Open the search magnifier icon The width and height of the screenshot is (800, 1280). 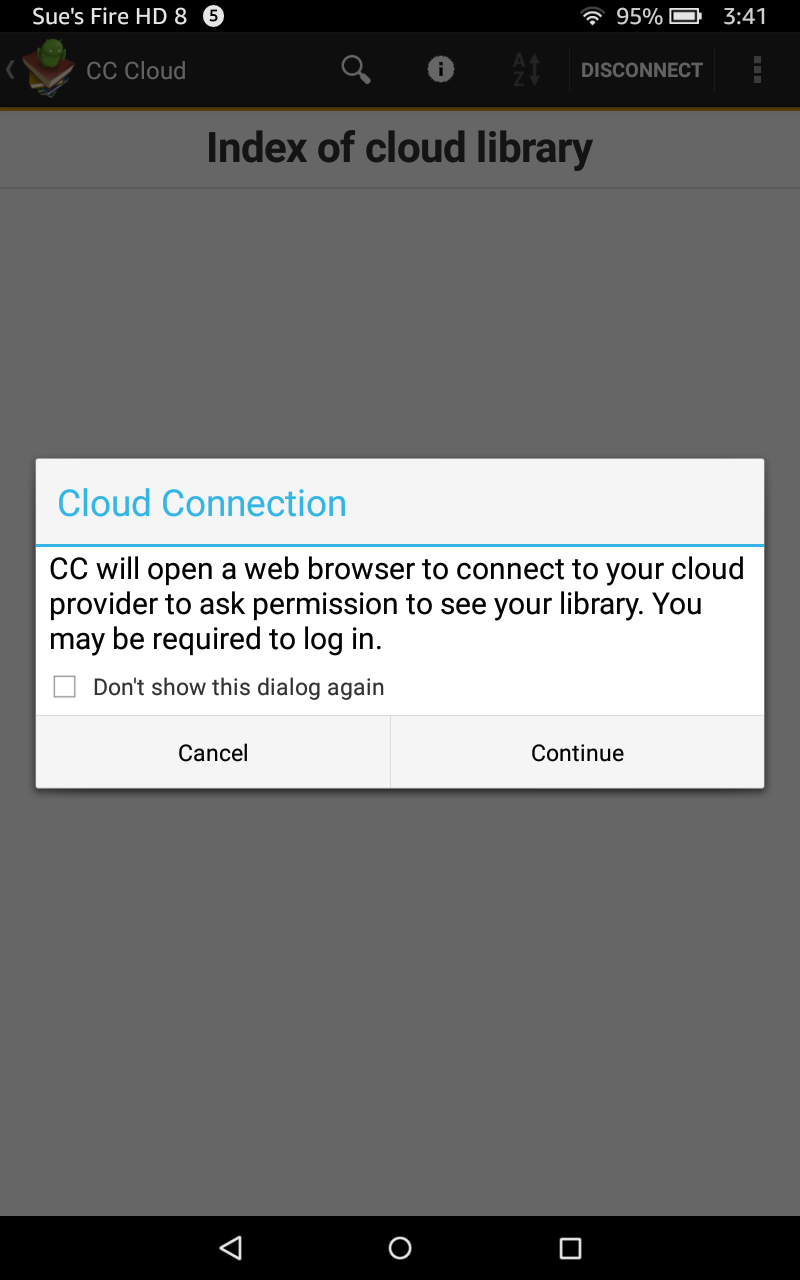pyautogui.click(x=356, y=69)
